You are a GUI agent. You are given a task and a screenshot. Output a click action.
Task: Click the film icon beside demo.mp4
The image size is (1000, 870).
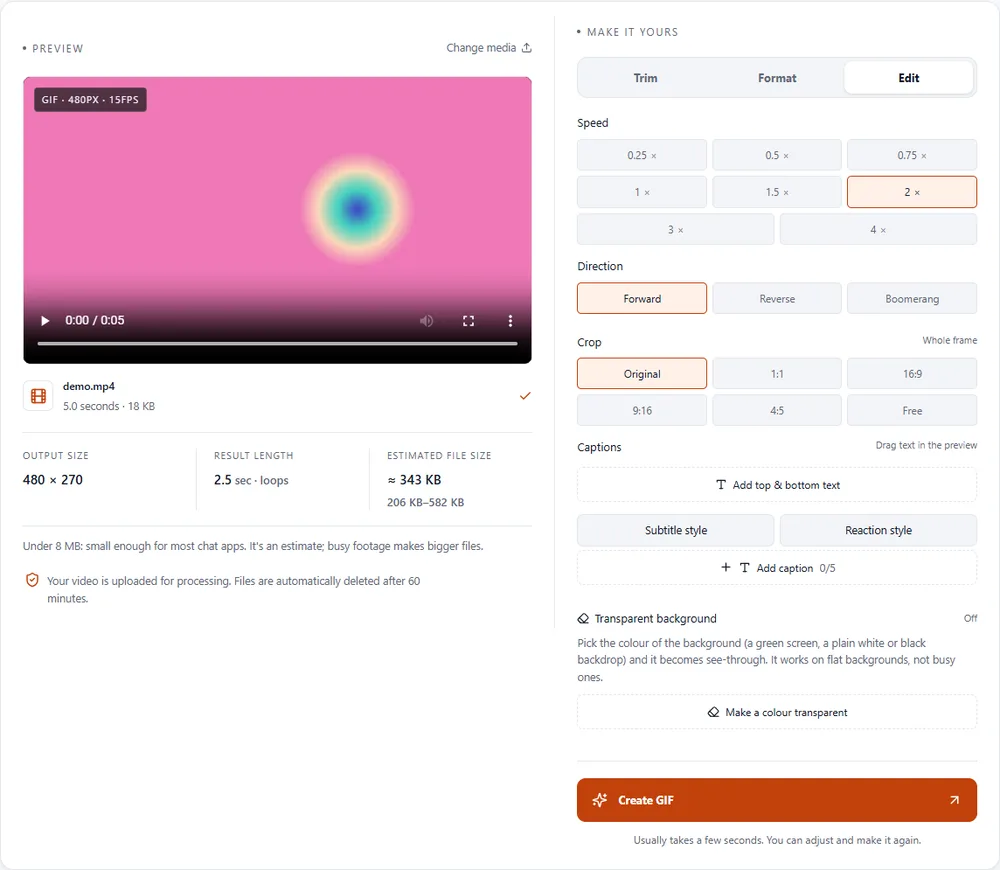coord(38,396)
